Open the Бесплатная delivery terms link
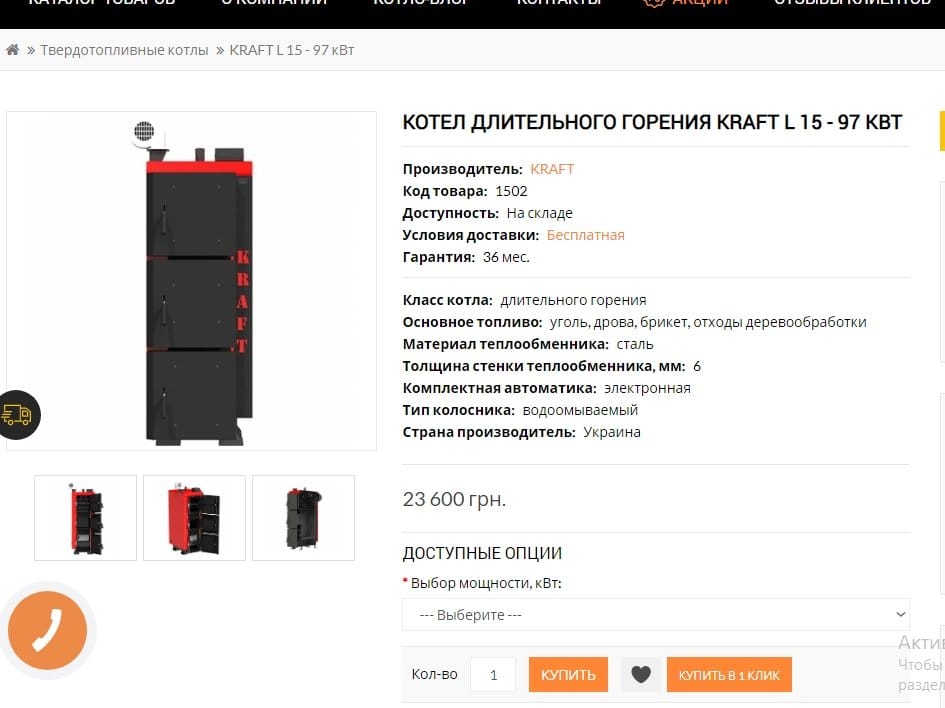Viewport: 945px width, 708px height. (585, 235)
